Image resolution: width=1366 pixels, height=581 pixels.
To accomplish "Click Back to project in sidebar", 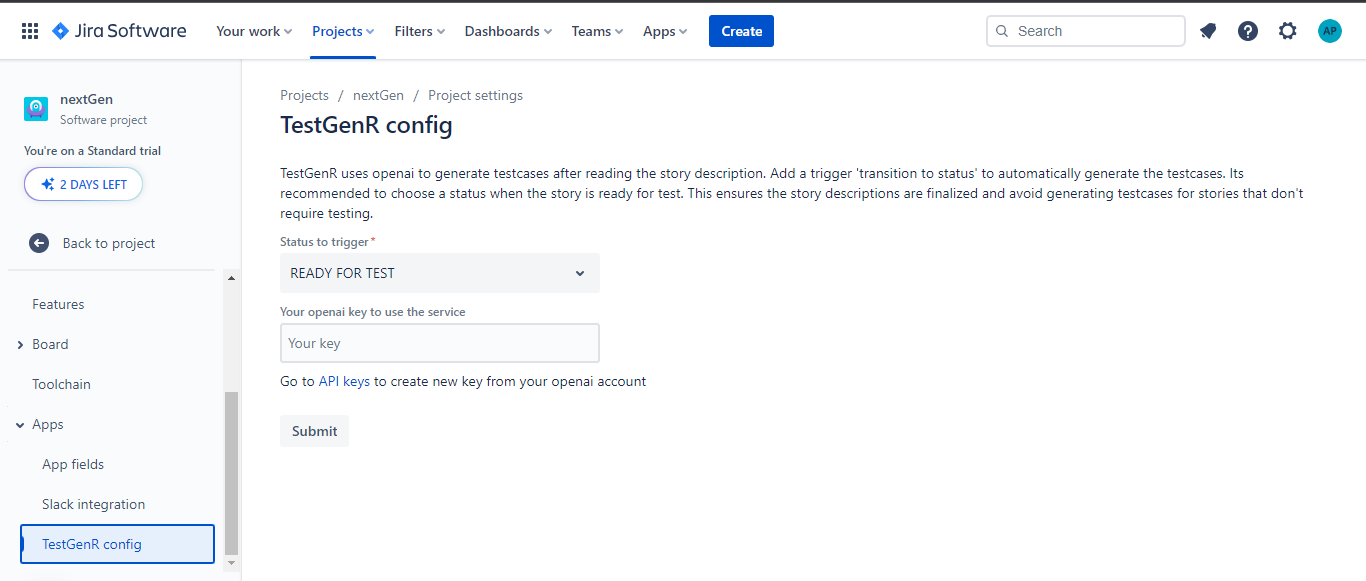I will click(108, 243).
